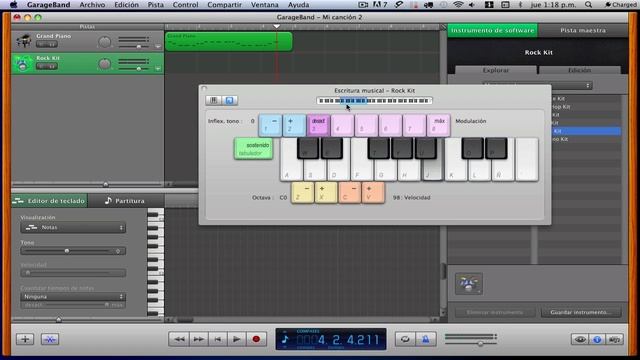Click the Eliminar instrumento button
The width and height of the screenshot is (640, 360).
pyautogui.click(x=495, y=312)
